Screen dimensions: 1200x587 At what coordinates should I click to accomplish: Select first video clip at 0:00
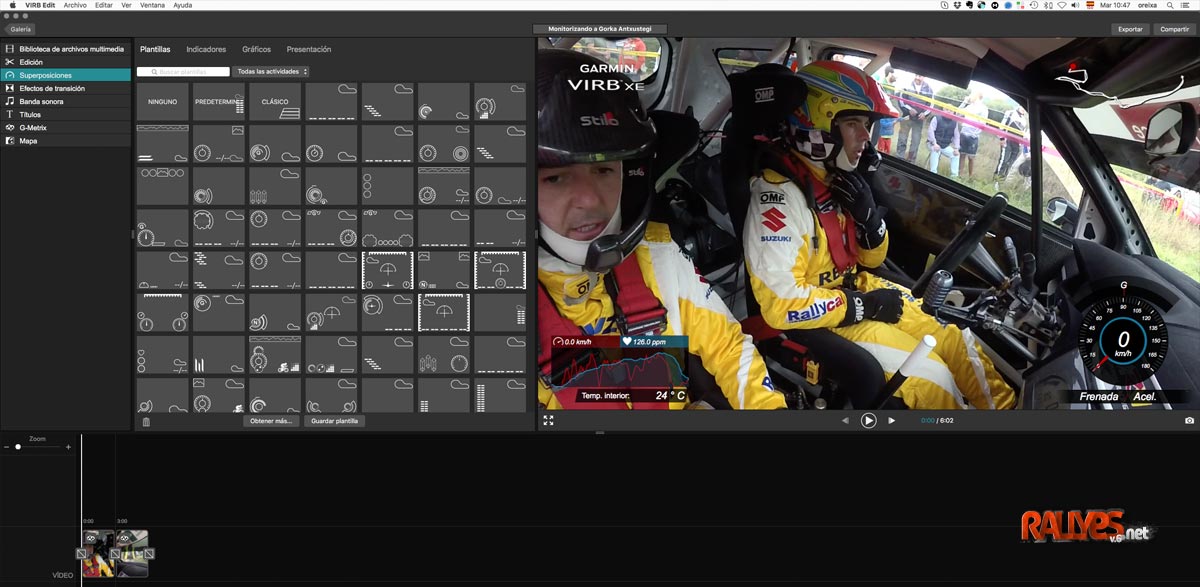click(98, 553)
